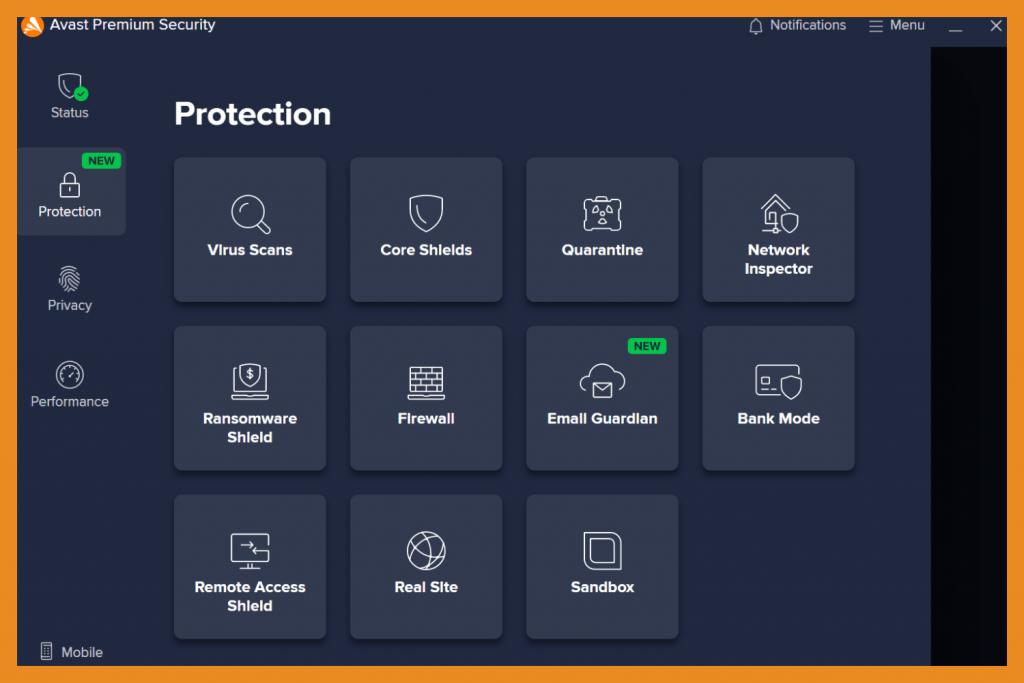This screenshot has height=683, width=1024.
Task: Select the Privacy fingerprint icon
Action: [69, 279]
